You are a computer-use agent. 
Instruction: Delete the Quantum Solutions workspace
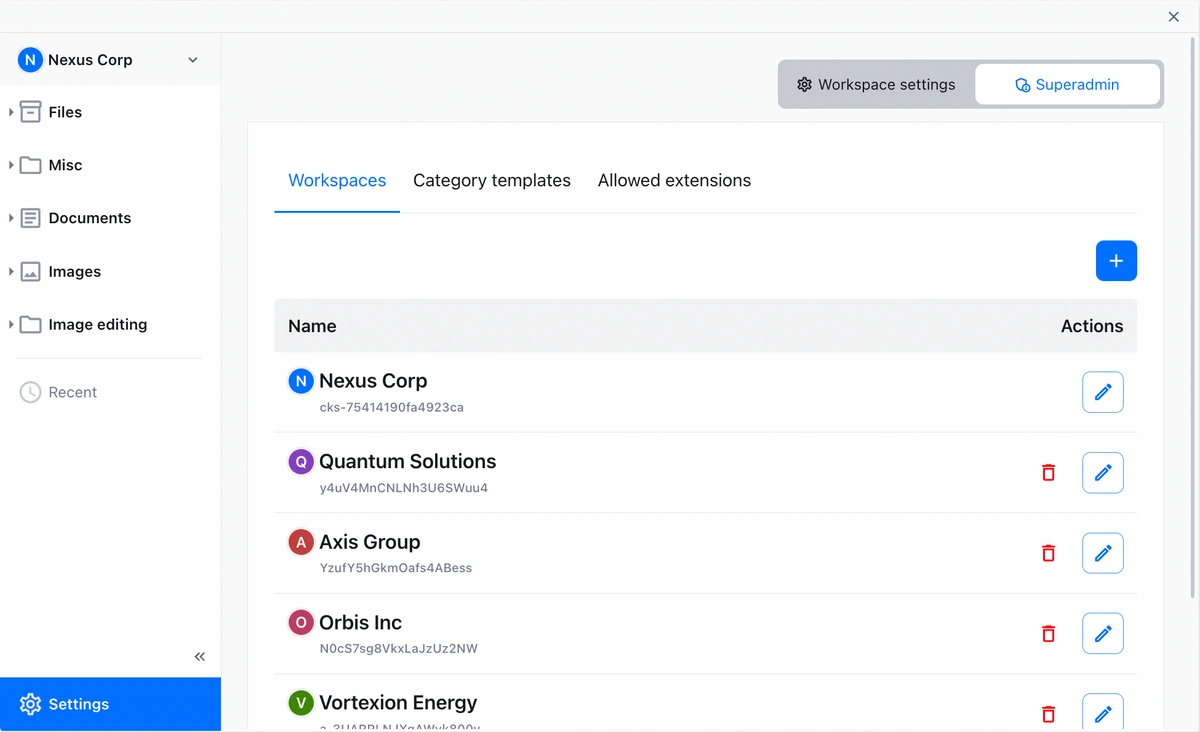coord(1048,473)
